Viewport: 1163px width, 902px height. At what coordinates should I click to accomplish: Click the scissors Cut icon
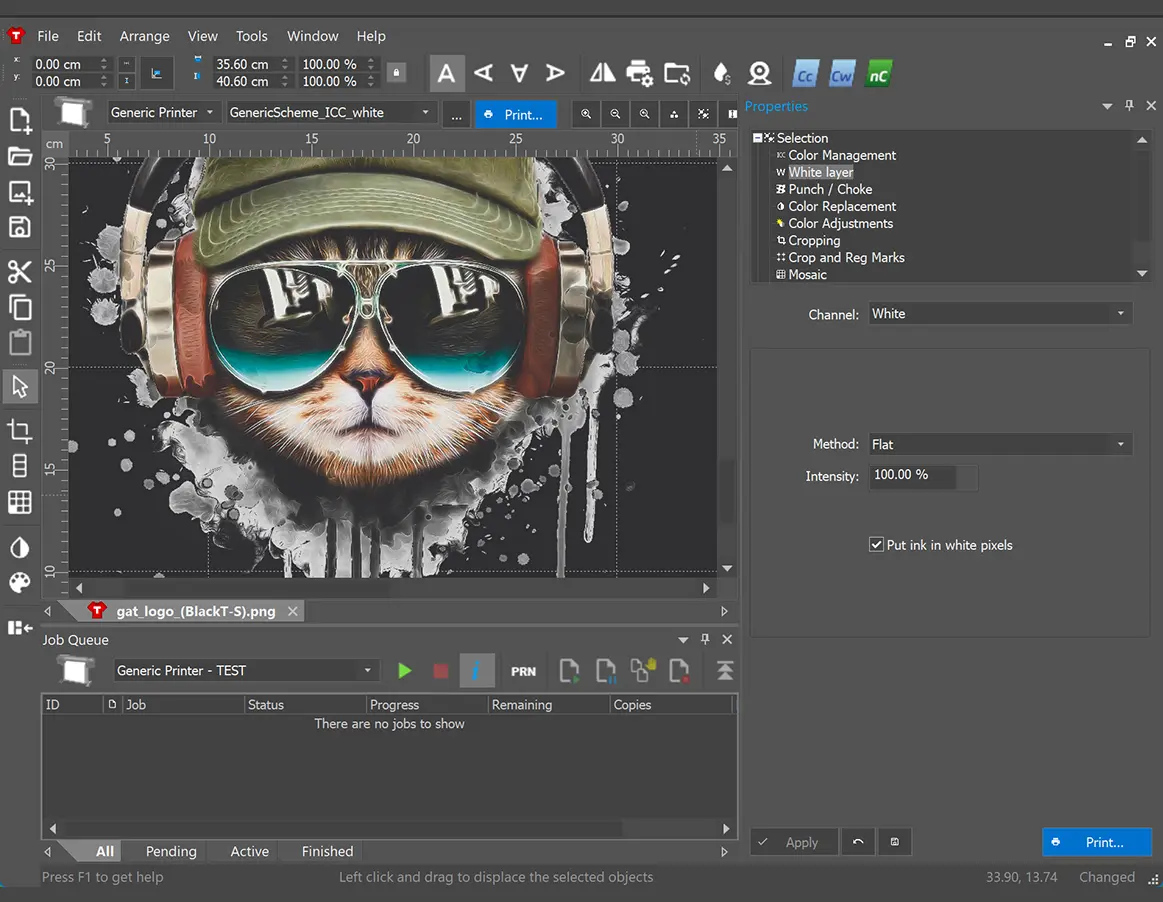tap(20, 272)
